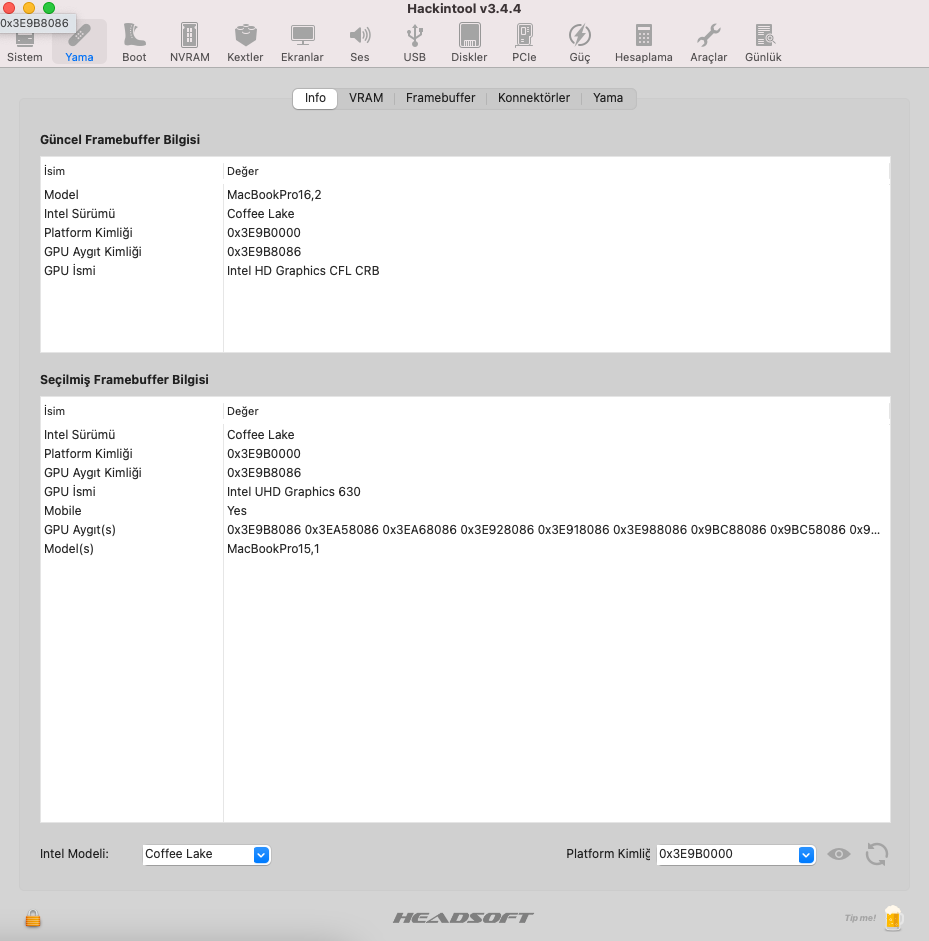Switch to the VRAM tab
The height and width of the screenshot is (941, 929).
point(366,98)
